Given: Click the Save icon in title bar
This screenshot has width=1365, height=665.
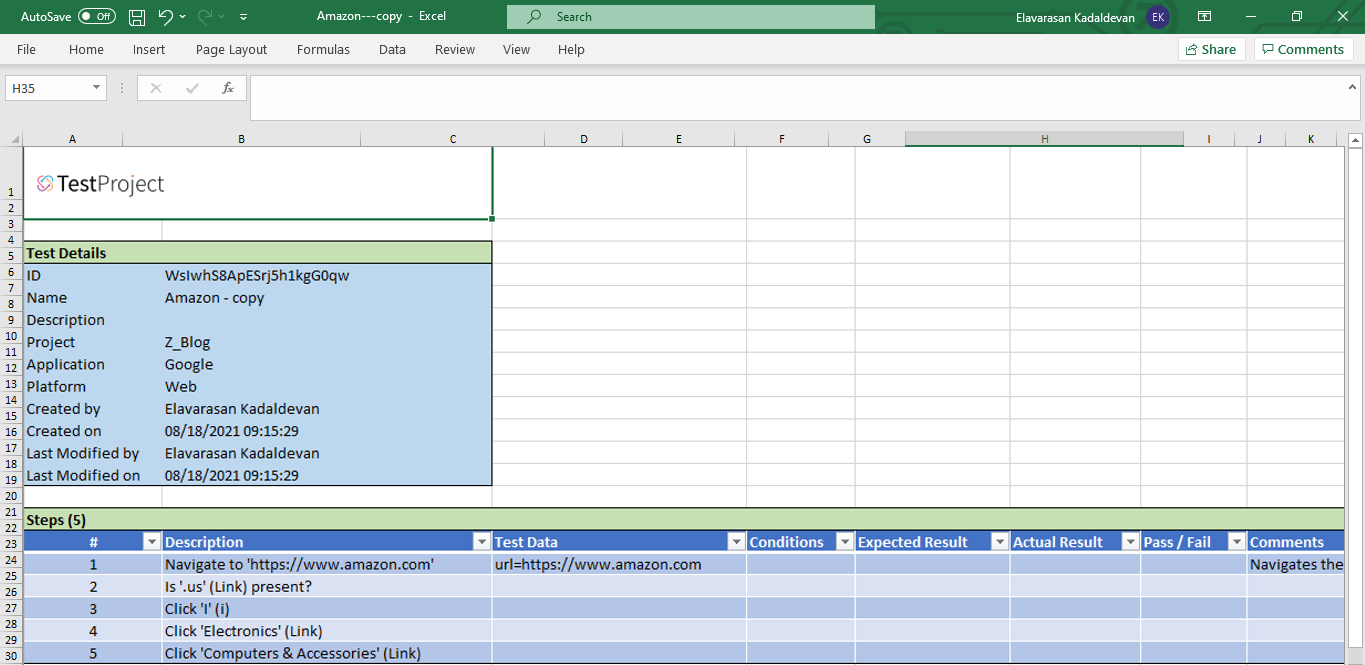Looking at the screenshot, I should (x=137, y=17).
